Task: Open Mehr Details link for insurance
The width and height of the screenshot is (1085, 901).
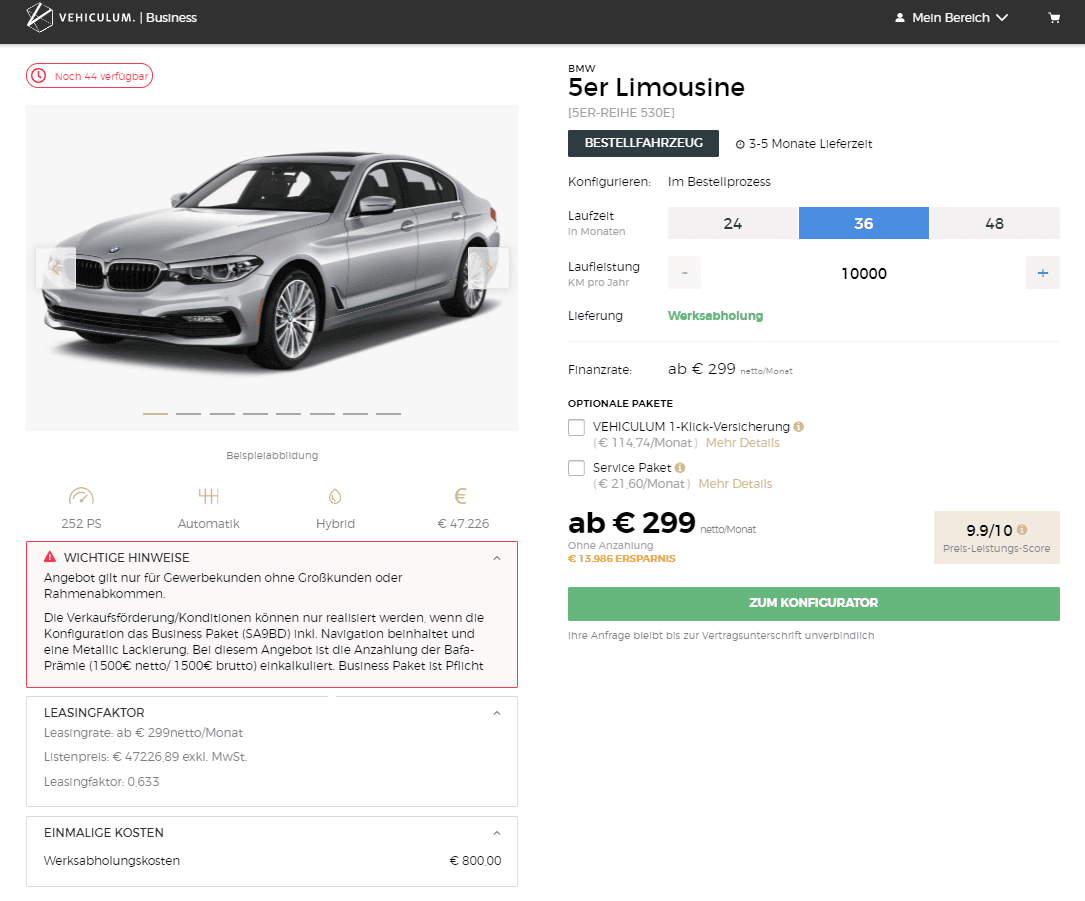Action: point(742,443)
